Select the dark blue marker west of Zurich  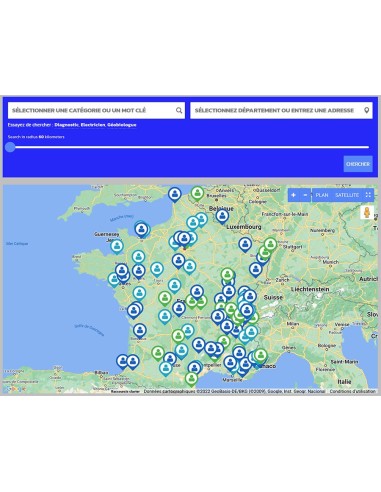pyautogui.click(x=256, y=270)
